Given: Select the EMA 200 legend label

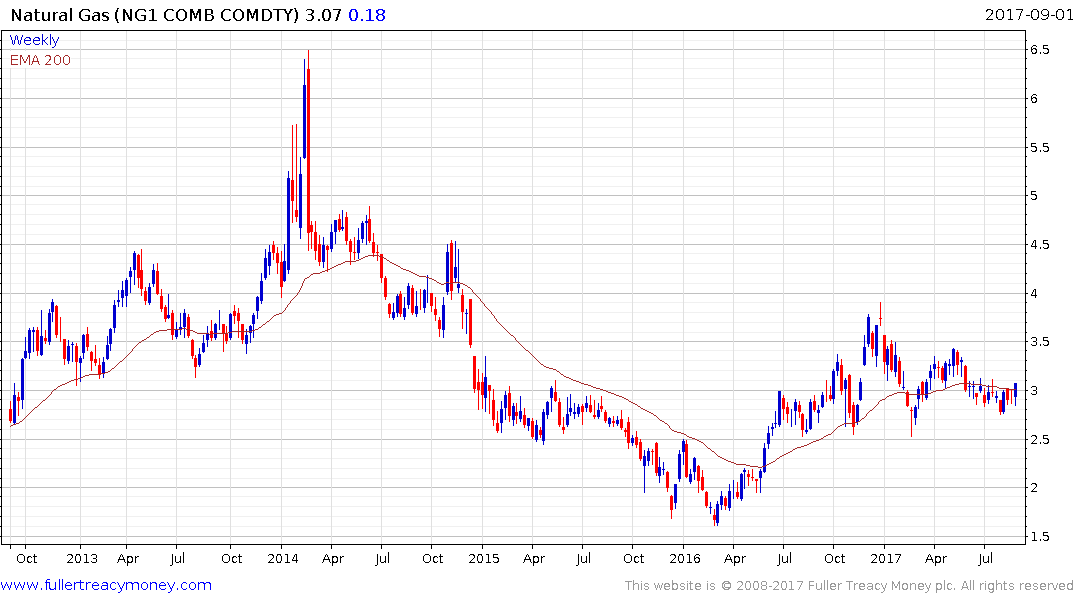Looking at the screenshot, I should (40, 59).
